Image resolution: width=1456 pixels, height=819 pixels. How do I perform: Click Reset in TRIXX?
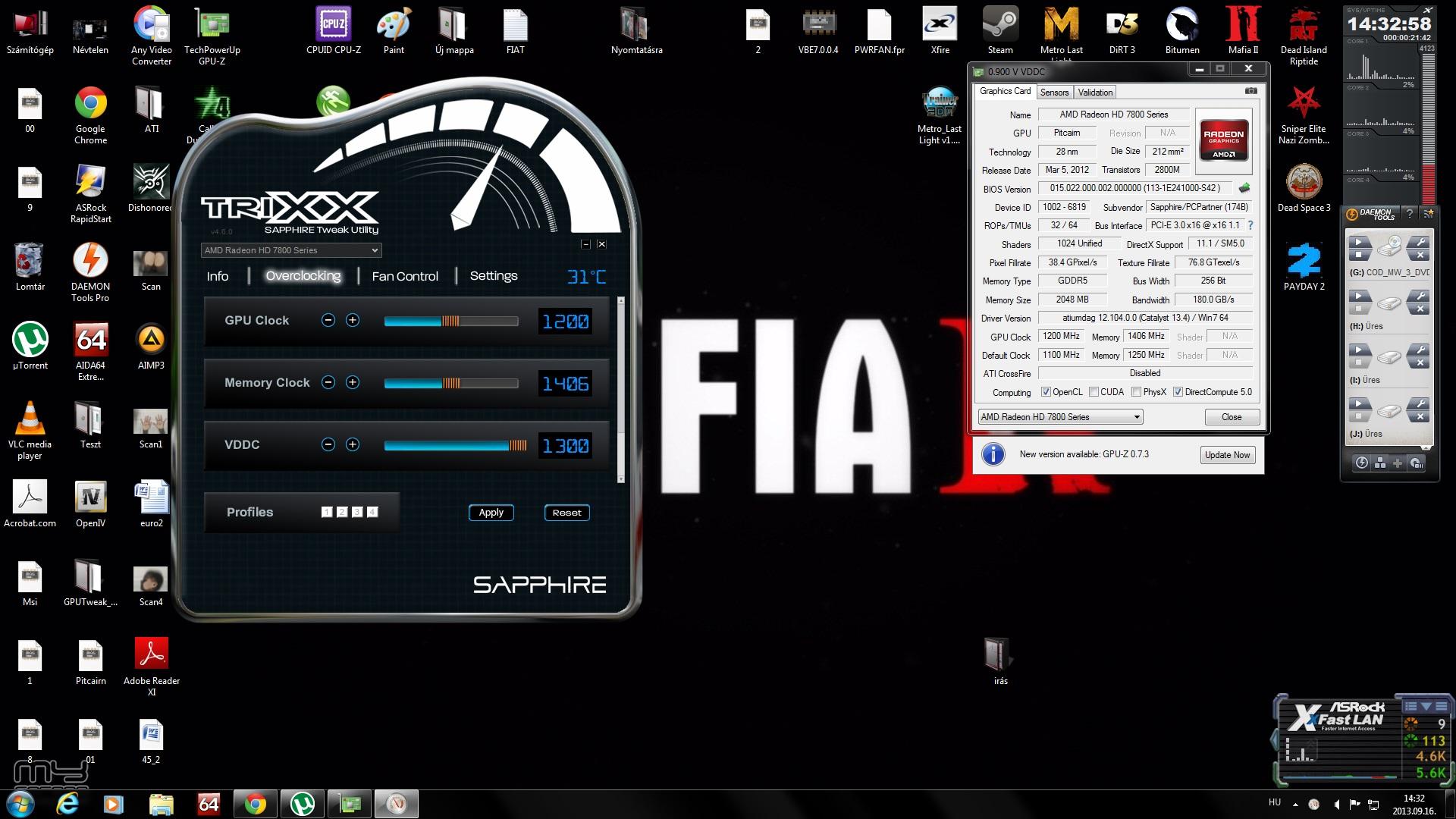[566, 513]
